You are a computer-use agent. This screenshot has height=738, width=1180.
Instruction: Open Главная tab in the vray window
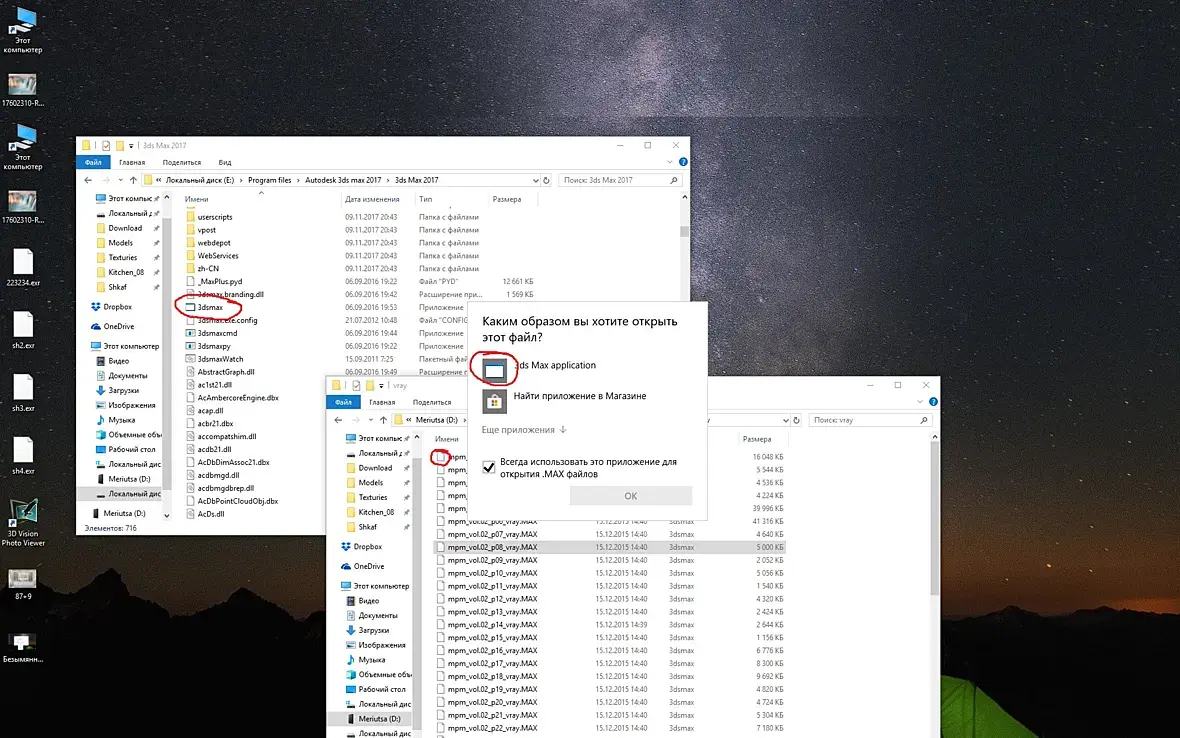click(x=382, y=402)
